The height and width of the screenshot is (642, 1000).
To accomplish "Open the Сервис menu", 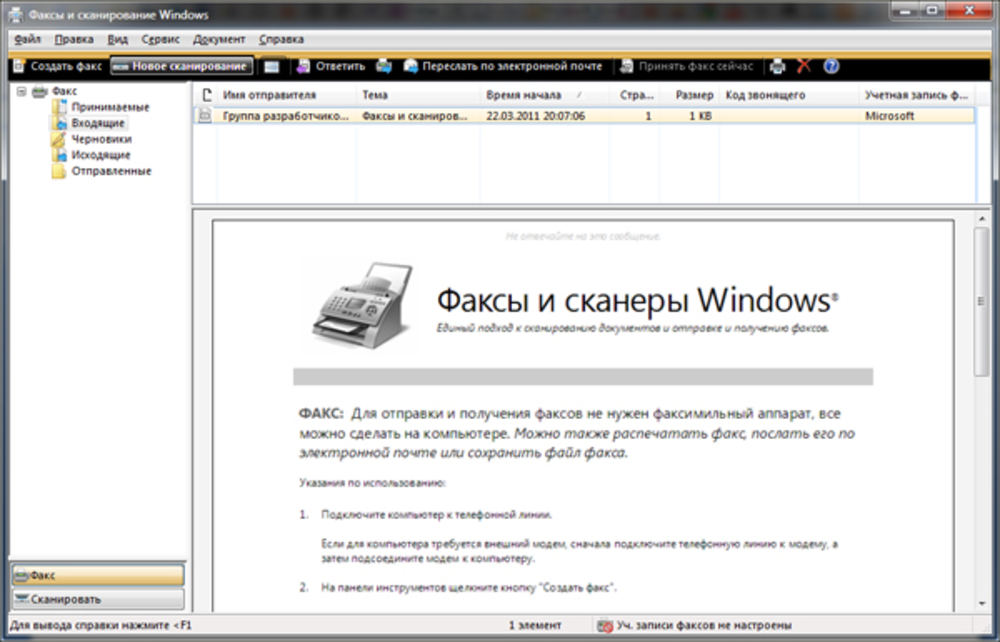I will pyautogui.click(x=161, y=40).
